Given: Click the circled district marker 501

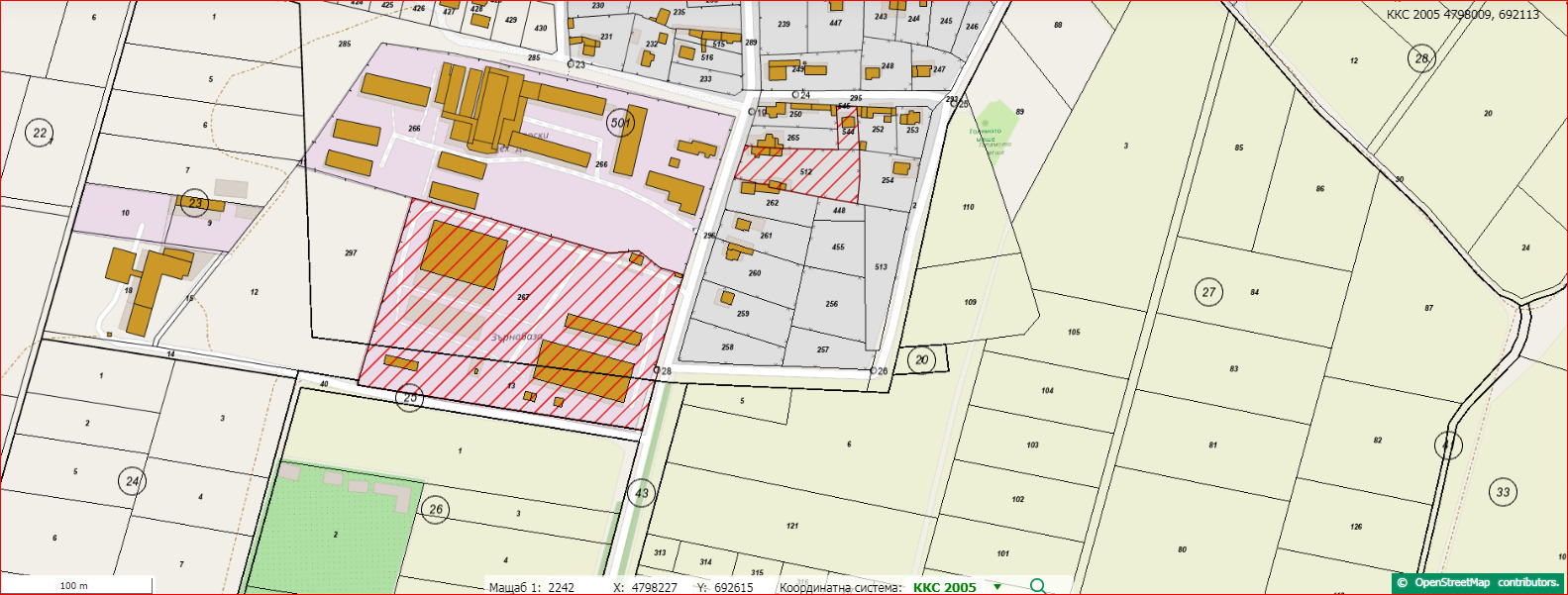Looking at the screenshot, I should point(620,123).
